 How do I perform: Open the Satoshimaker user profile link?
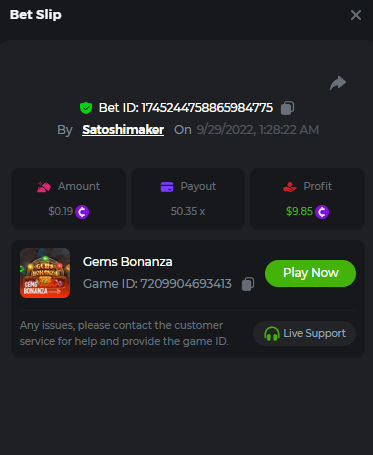(123, 130)
